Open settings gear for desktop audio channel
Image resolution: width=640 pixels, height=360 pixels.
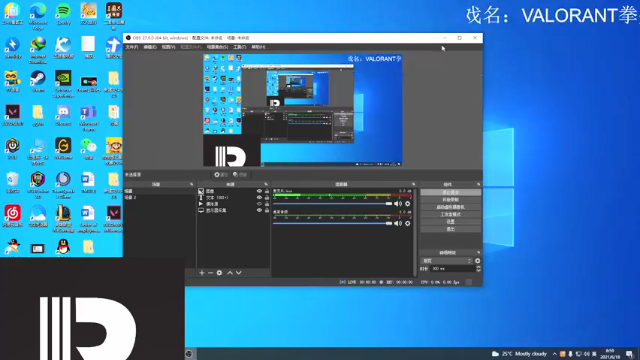[x=407, y=223]
